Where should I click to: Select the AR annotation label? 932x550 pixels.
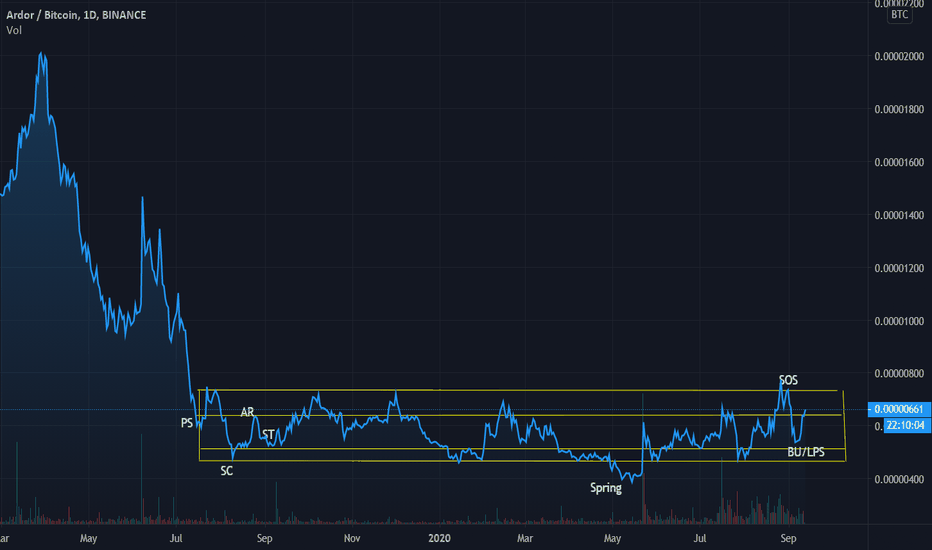(247, 411)
